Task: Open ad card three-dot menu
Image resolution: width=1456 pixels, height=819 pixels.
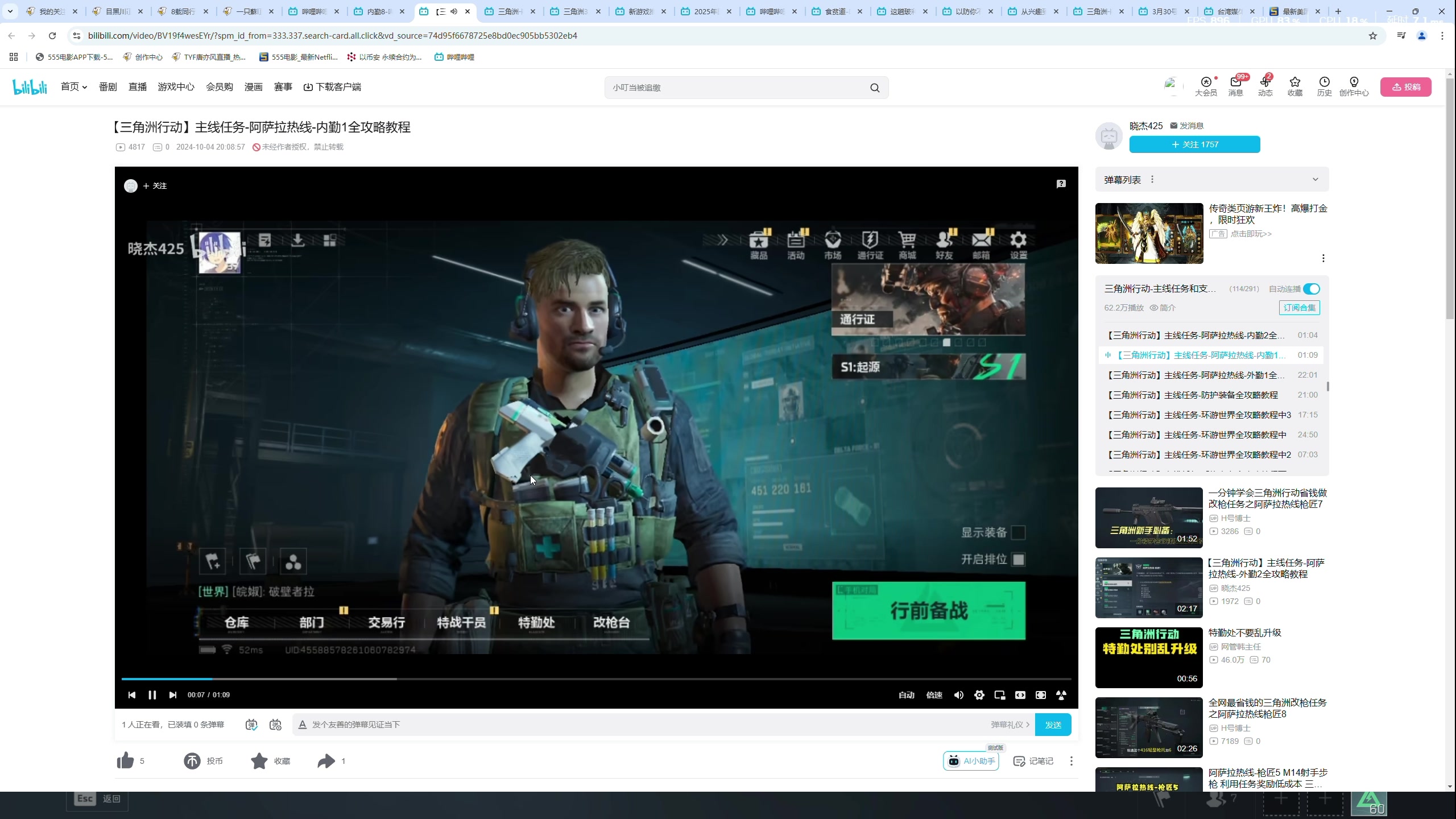Action: [1323, 258]
